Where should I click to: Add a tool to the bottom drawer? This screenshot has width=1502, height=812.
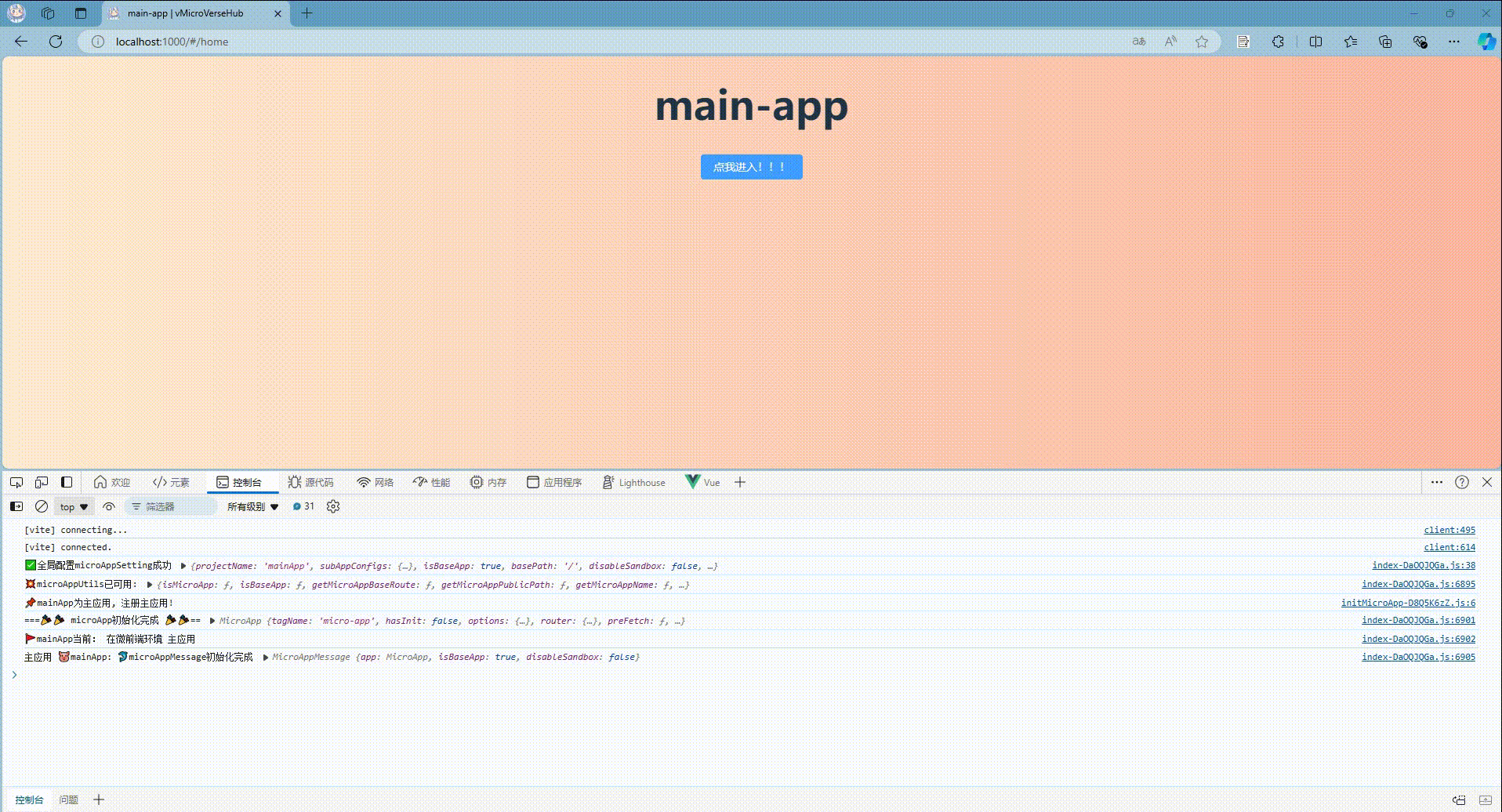pyautogui.click(x=99, y=799)
